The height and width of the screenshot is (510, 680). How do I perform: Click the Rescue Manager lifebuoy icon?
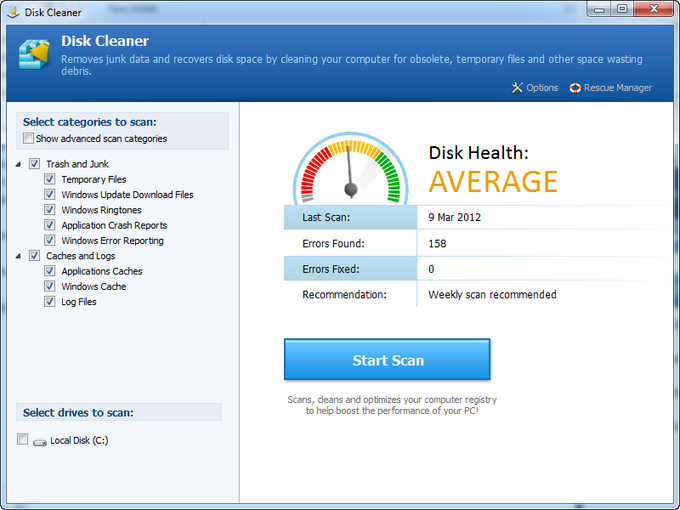click(x=575, y=88)
